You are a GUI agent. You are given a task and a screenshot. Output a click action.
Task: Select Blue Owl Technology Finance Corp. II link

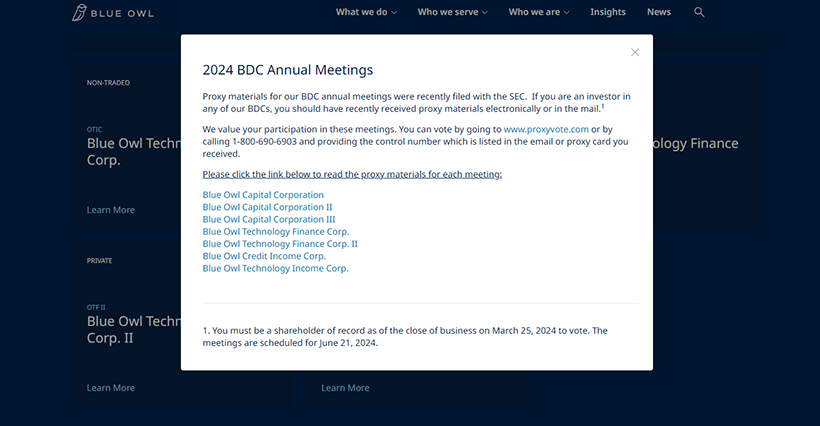point(280,243)
